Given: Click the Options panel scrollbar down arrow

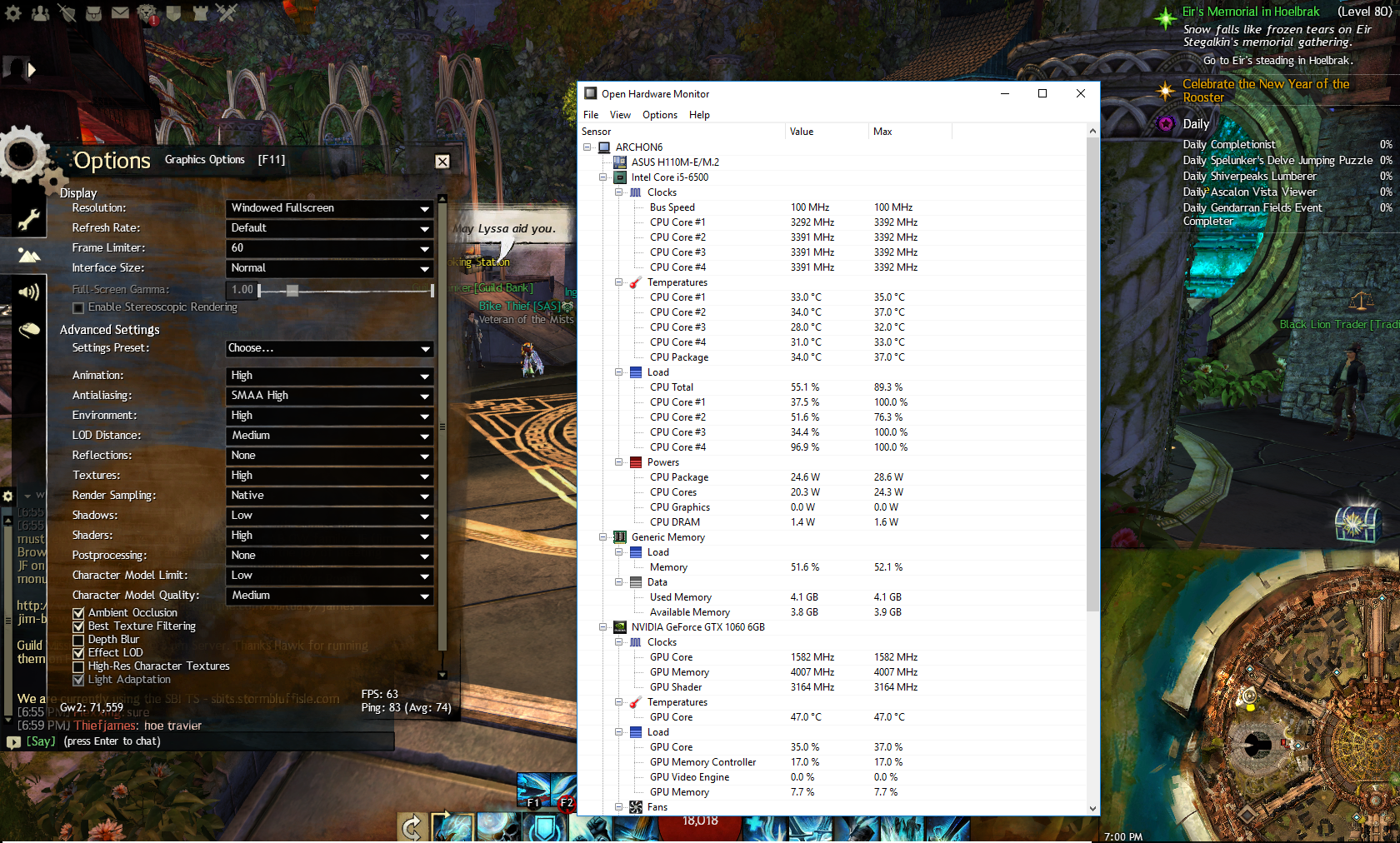Looking at the screenshot, I should coord(442,676).
